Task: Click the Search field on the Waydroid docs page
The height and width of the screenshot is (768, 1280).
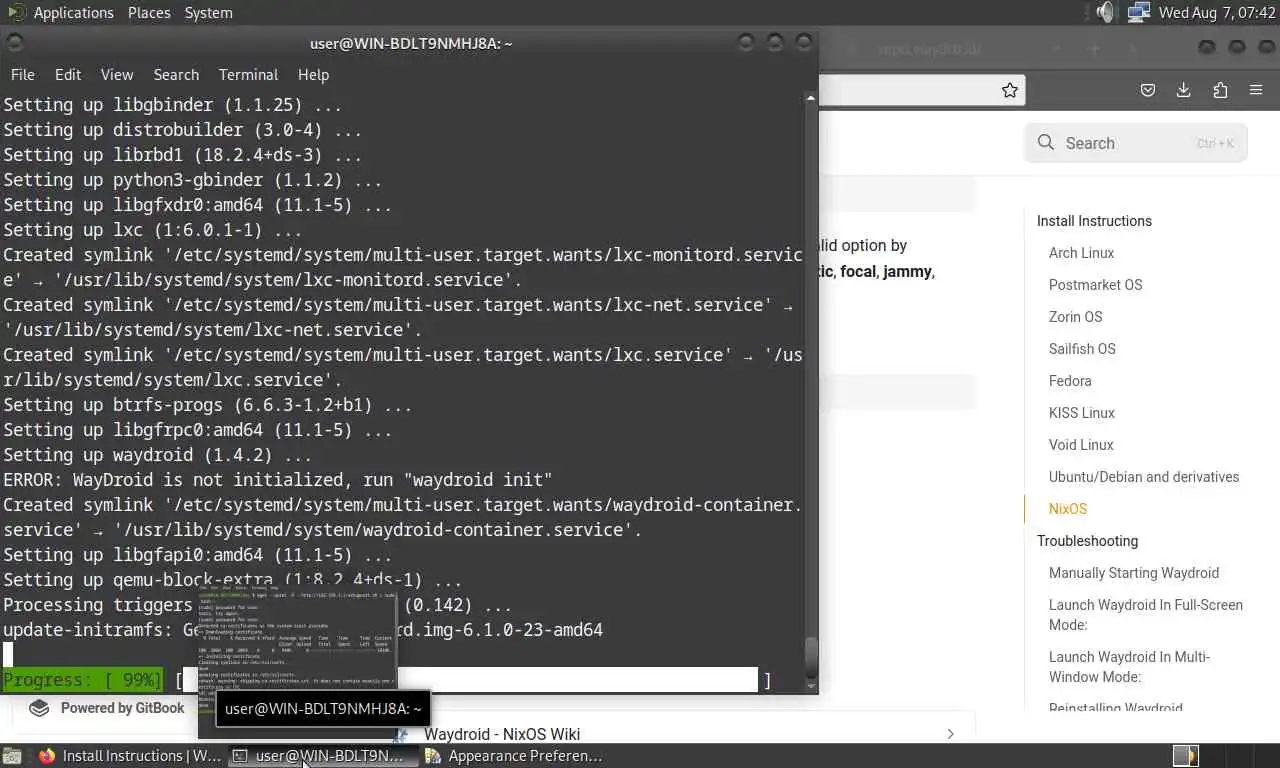Action: coord(1136,143)
